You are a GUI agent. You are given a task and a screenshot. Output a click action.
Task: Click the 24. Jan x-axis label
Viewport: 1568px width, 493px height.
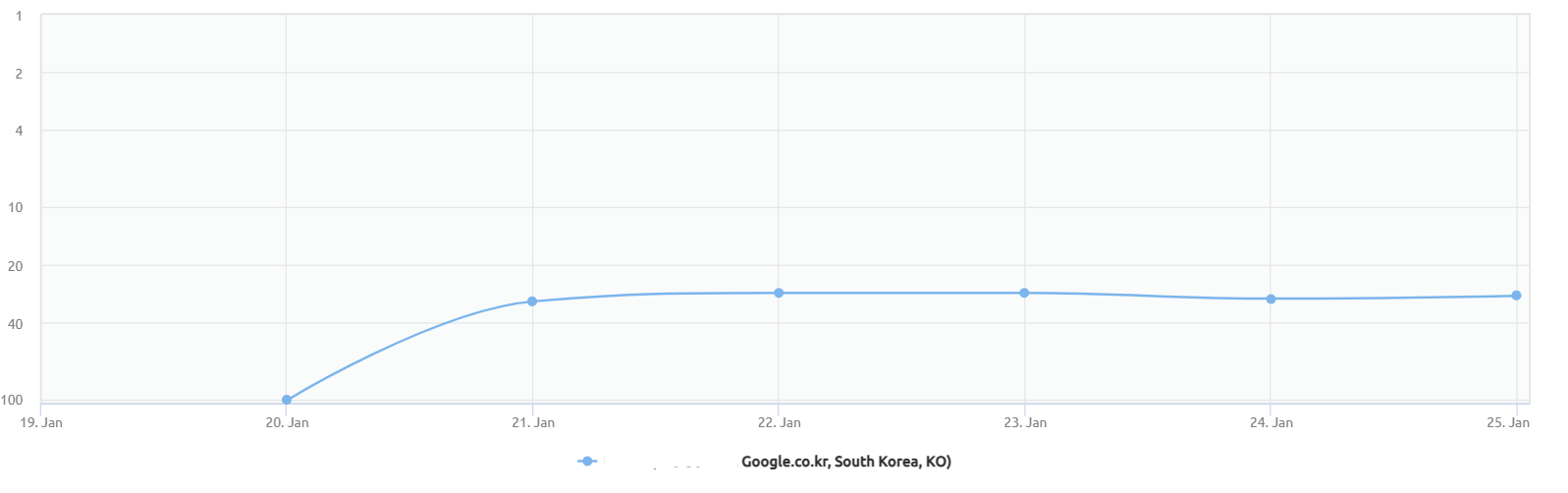click(1271, 423)
